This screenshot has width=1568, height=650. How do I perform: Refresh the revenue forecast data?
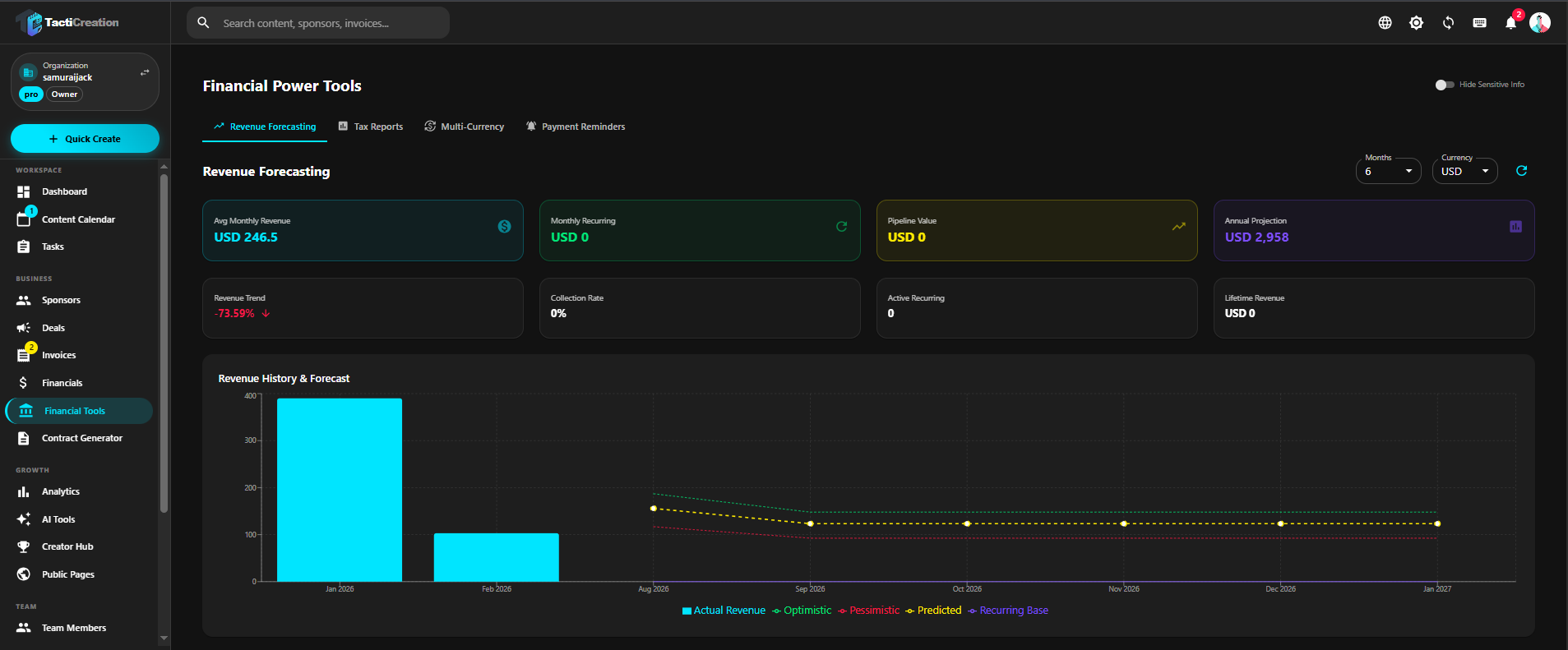(x=1521, y=171)
